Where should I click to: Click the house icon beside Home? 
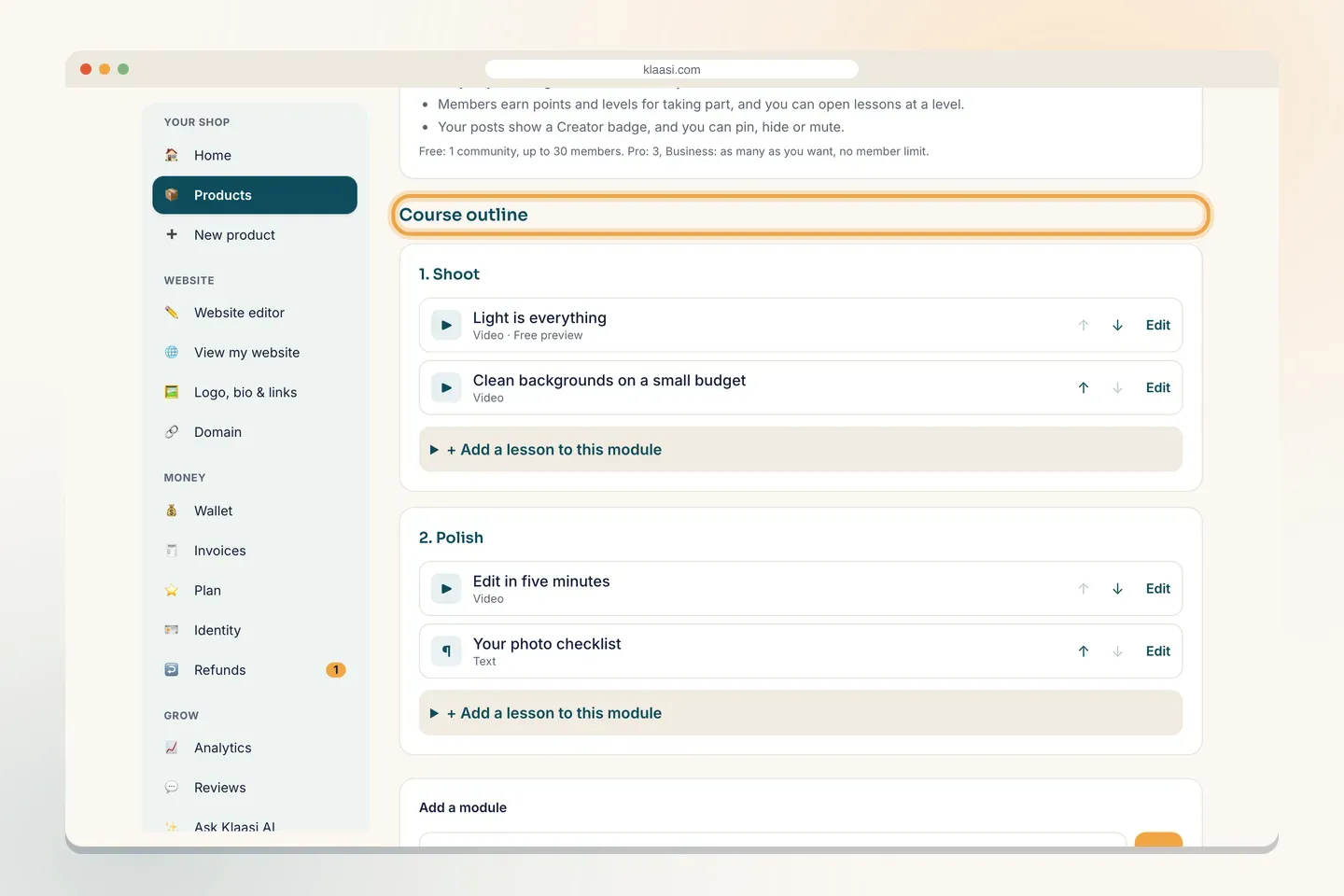point(172,155)
